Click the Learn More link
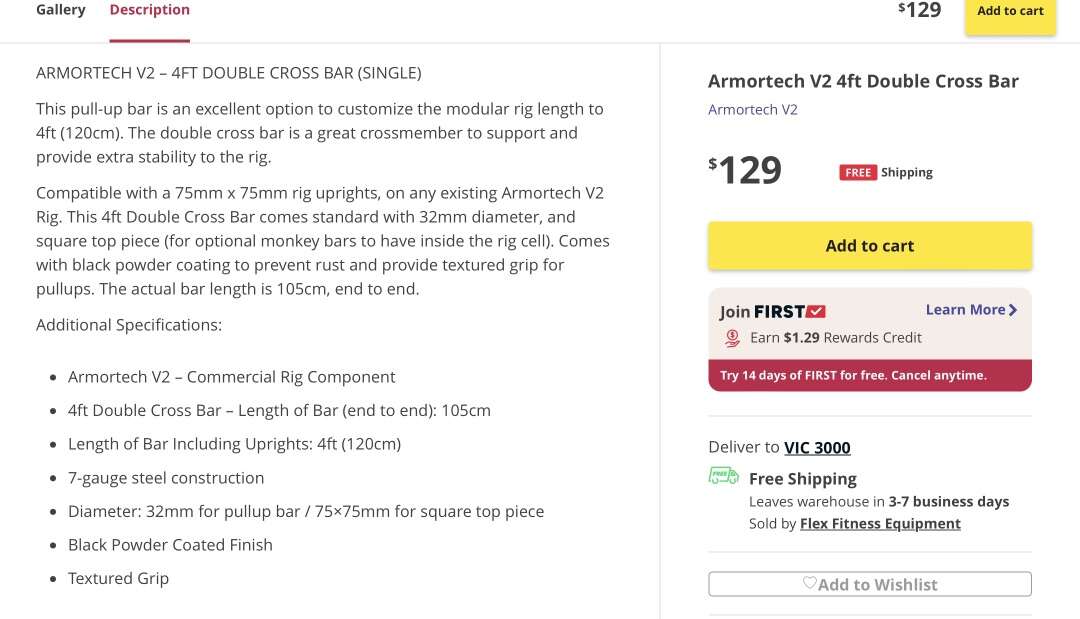The width and height of the screenshot is (1080, 619). pyautogui.click(x=965, y=310)
